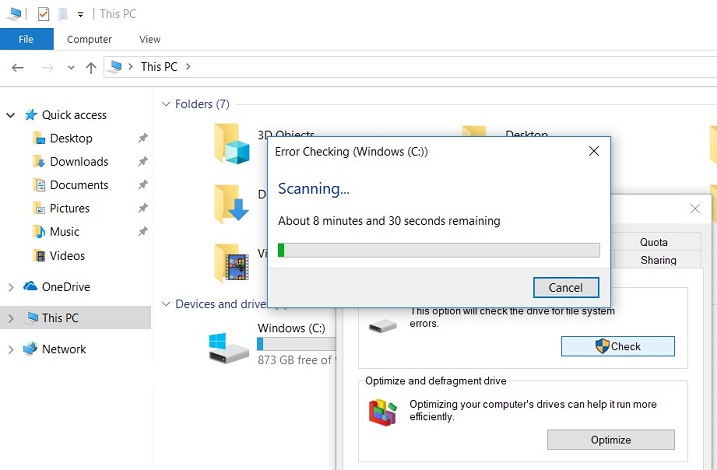
Task: Open recent locations dropdown arrow
Action: coord(71,68)
